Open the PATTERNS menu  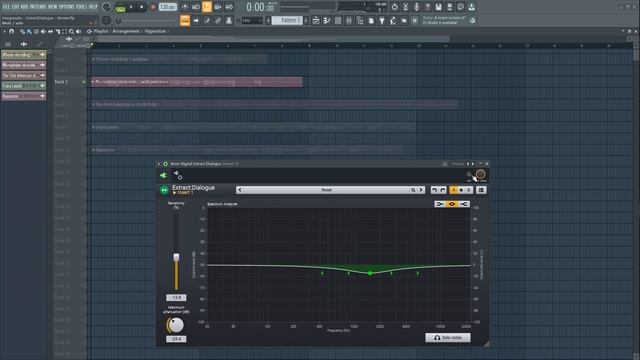coord(38,7)
